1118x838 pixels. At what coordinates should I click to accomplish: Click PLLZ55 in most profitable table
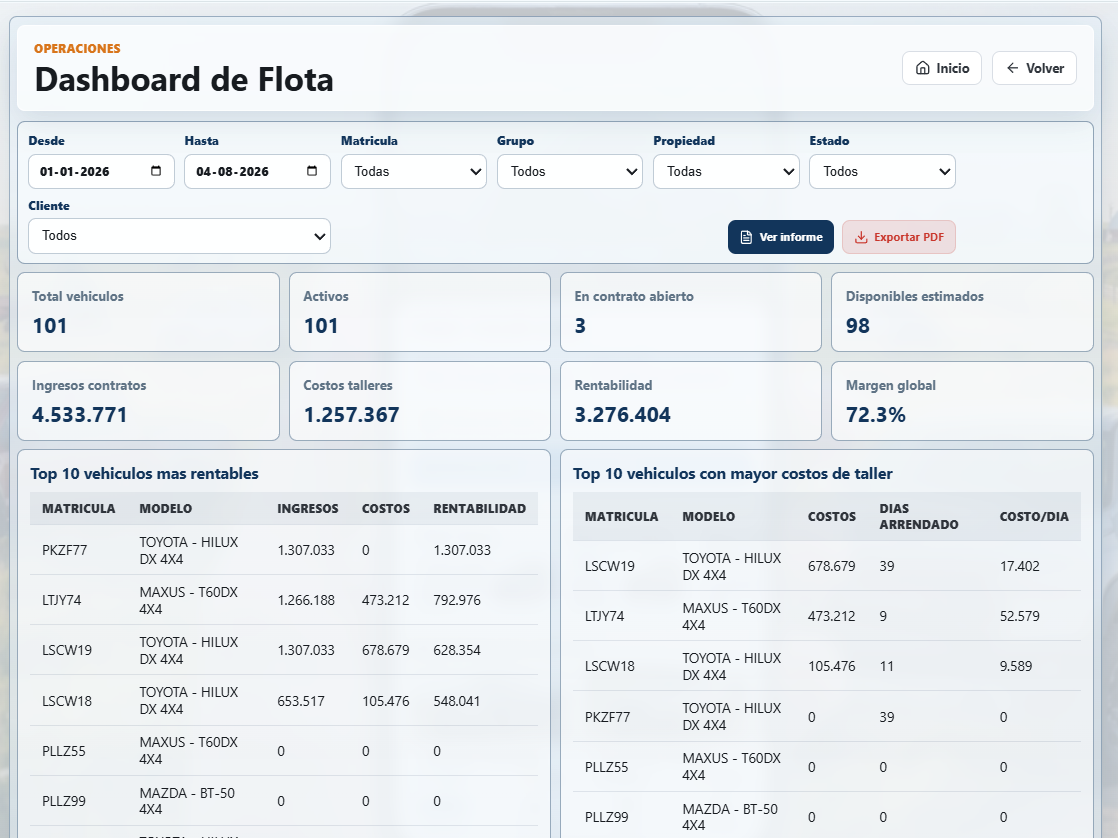(x=63, y=751)
